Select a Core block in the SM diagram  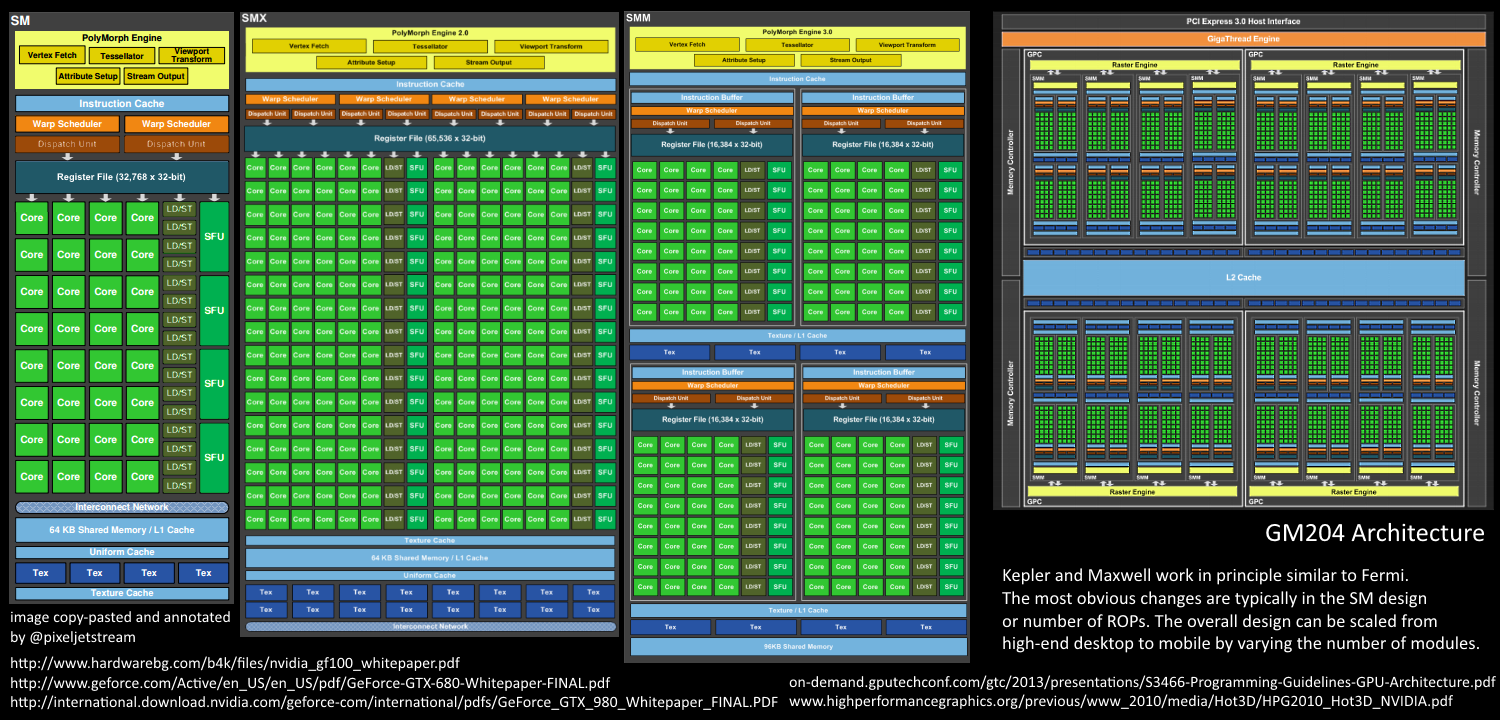33,217
